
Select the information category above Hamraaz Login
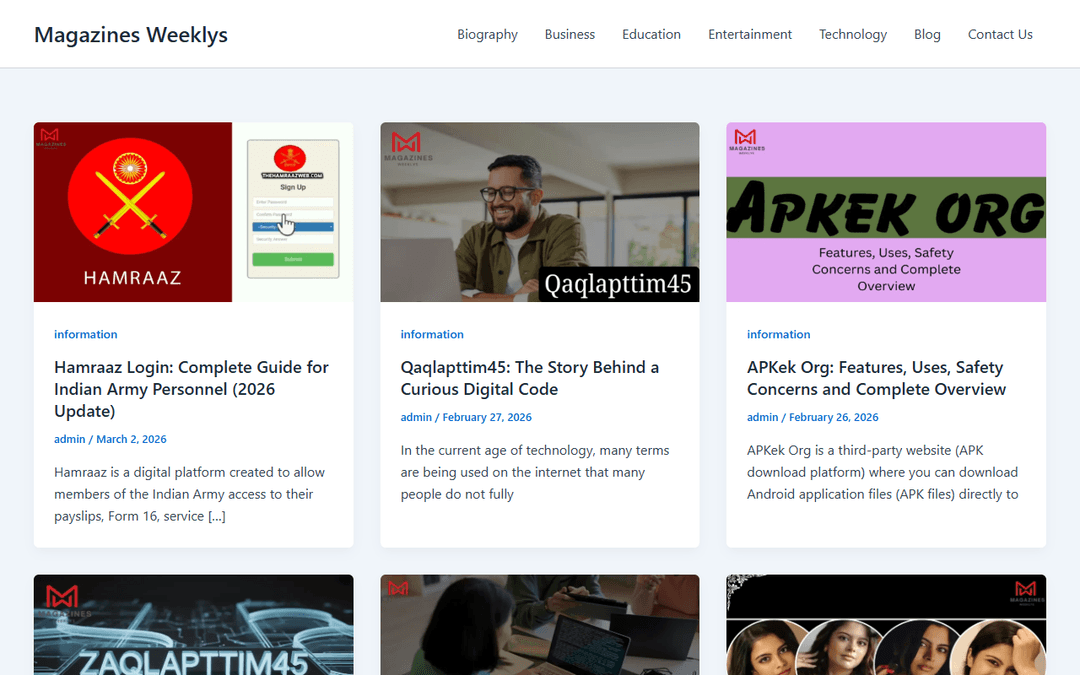(85, 334)
